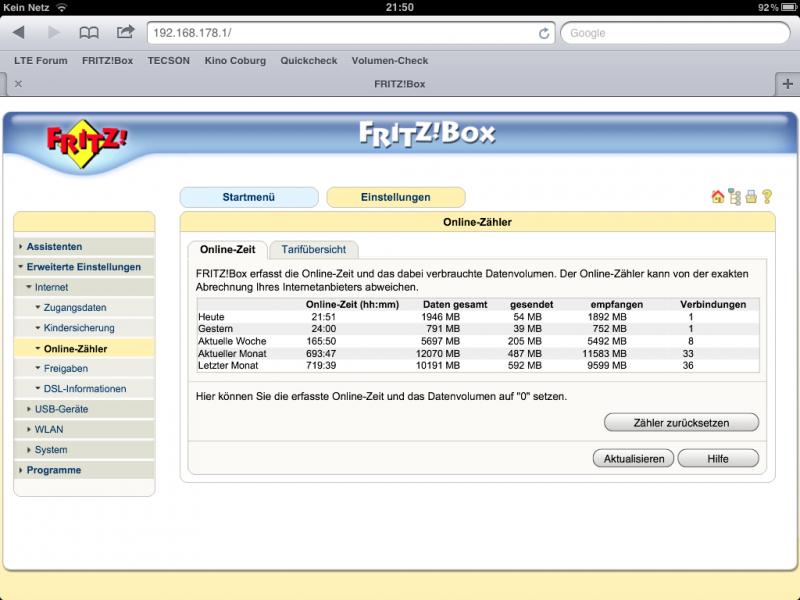The height and width of the screenshot is (600, 800).
Task: Click the sitemap overview icon
Action: [735, 196]
